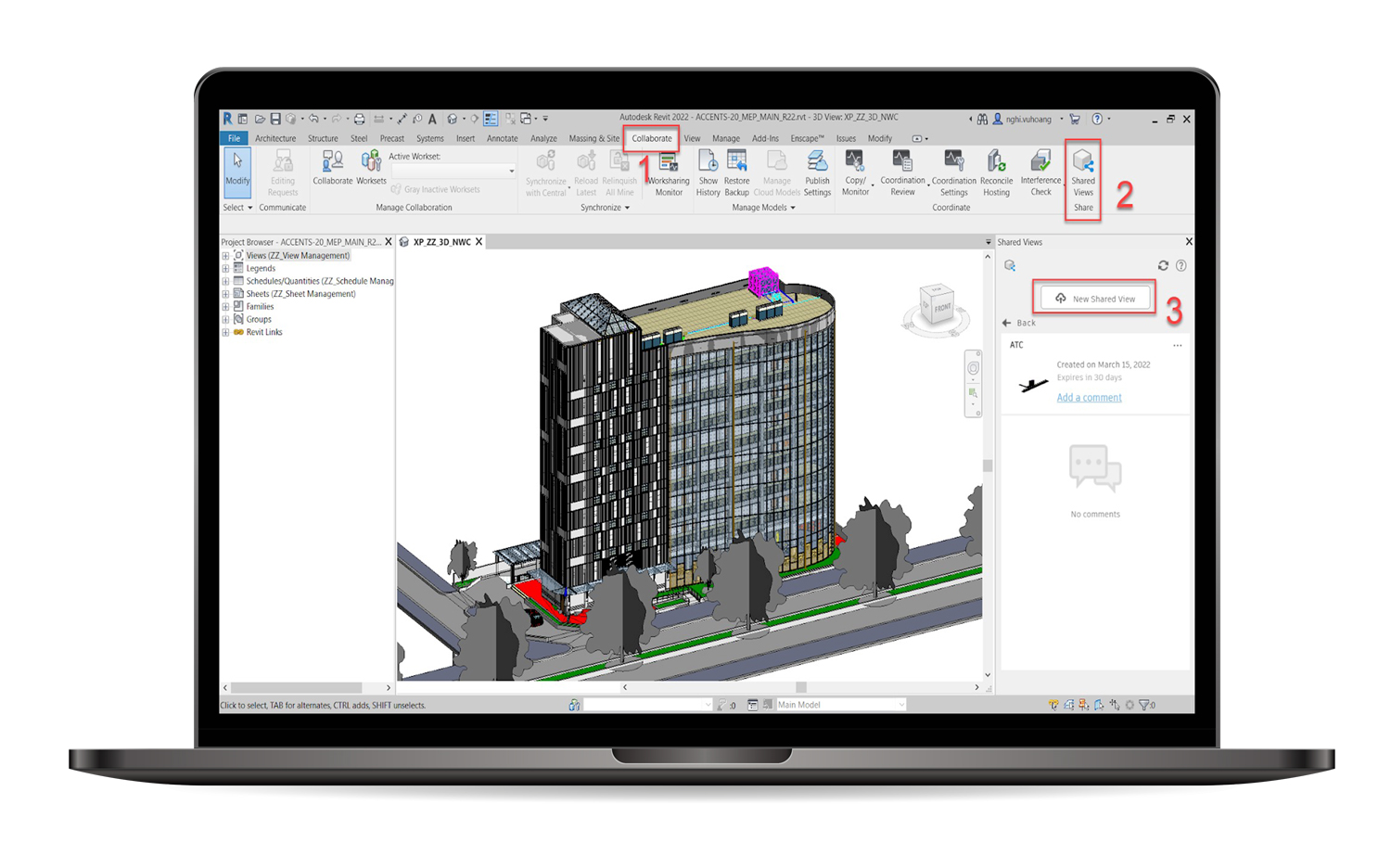Expand the Groups tree node
Image resolution: width=1391 pixels, height=868 pixels.
(x=225, y=319)
